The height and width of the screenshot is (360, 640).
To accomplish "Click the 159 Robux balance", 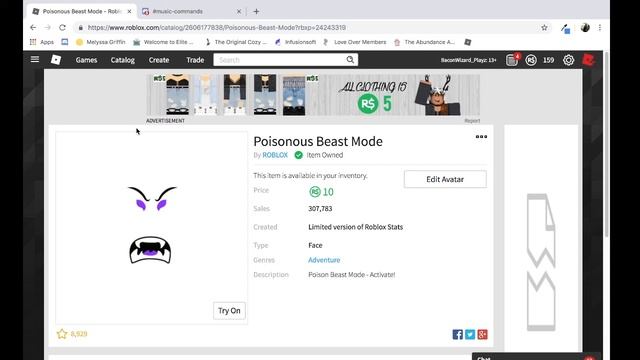I will click(549, 60).
